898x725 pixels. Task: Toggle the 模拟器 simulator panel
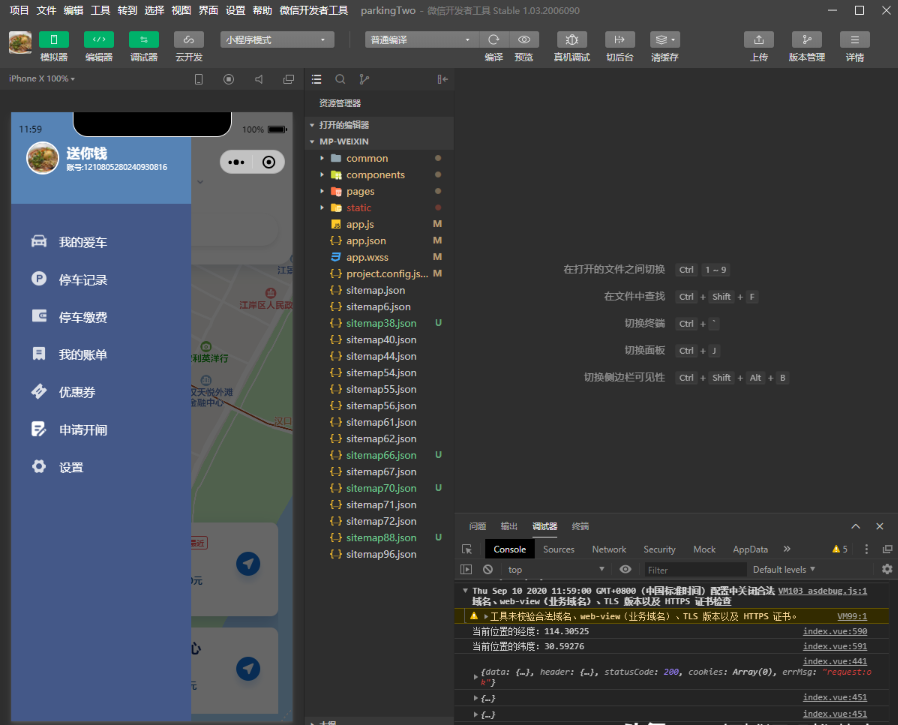54,39
